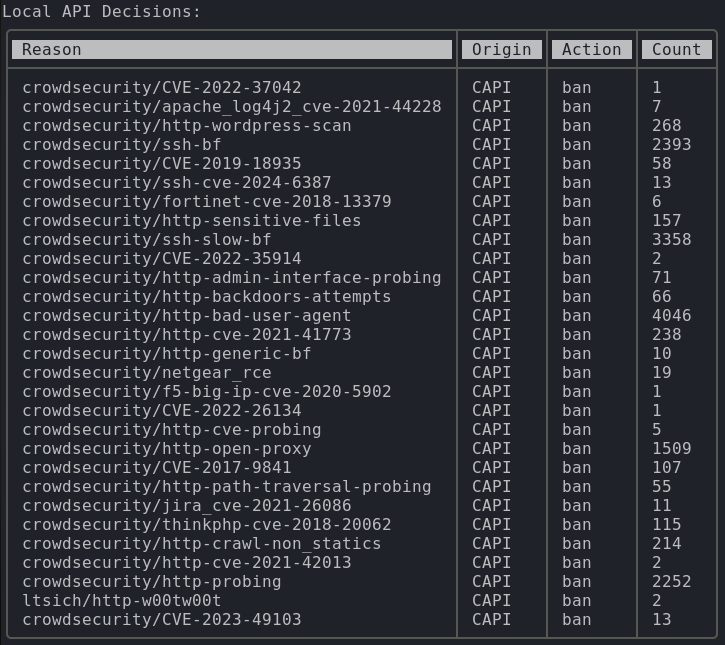
Task: Select the crowdsecurity/apache_log4j2_cve-2021-44228 reason
Action: 232,107
